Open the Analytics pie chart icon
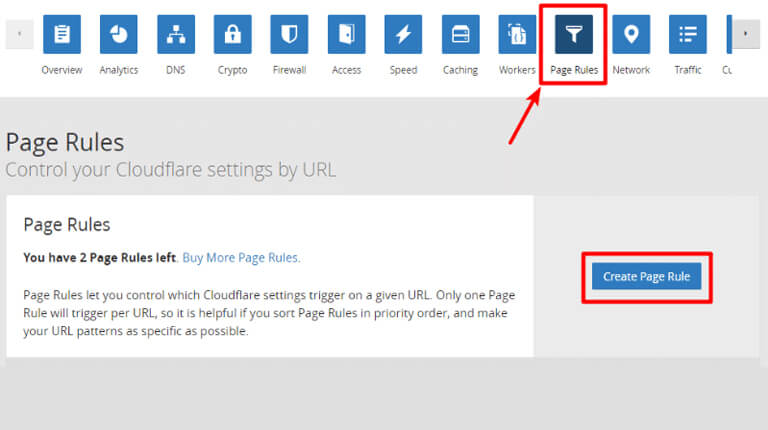768x430 pixels. click(x=119, y=34)
